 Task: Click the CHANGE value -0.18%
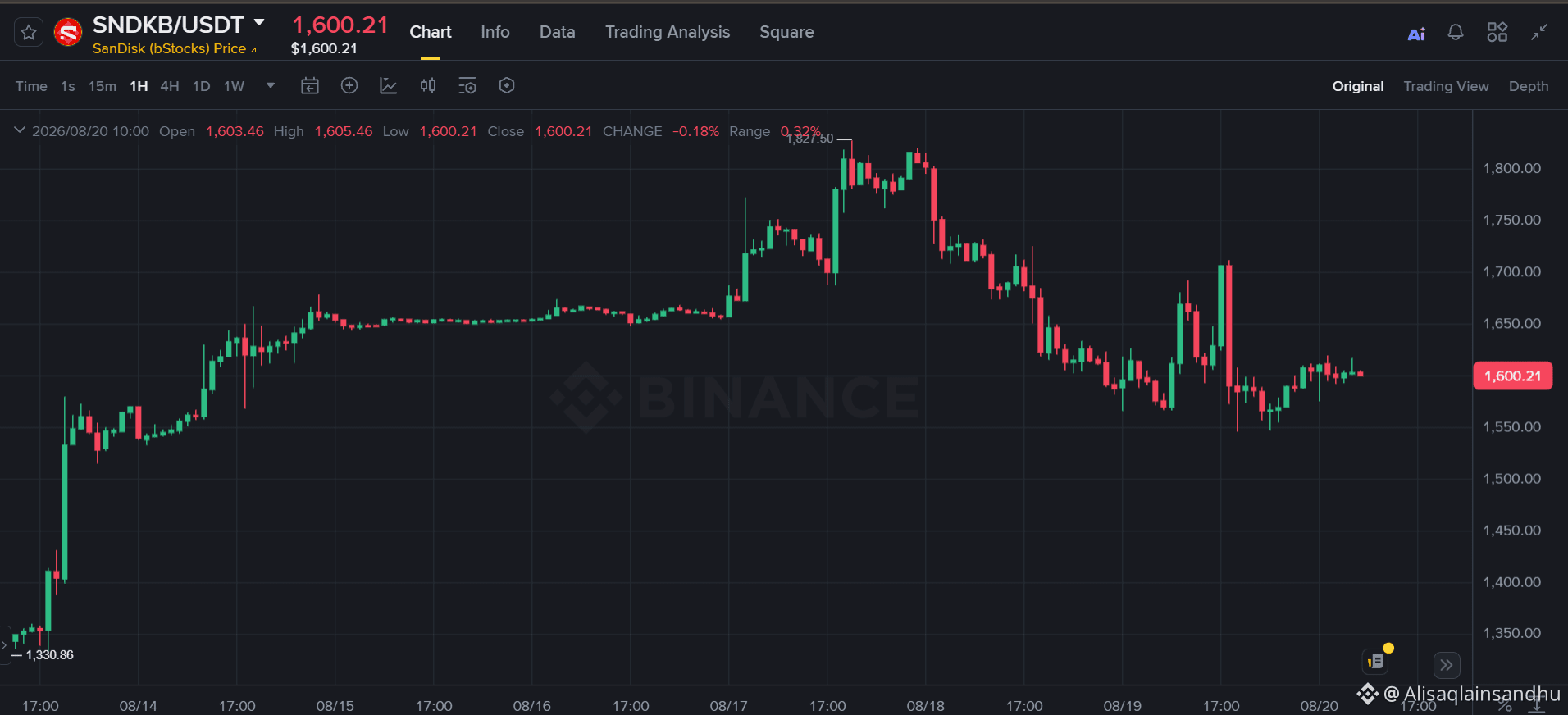pos(695,131)
